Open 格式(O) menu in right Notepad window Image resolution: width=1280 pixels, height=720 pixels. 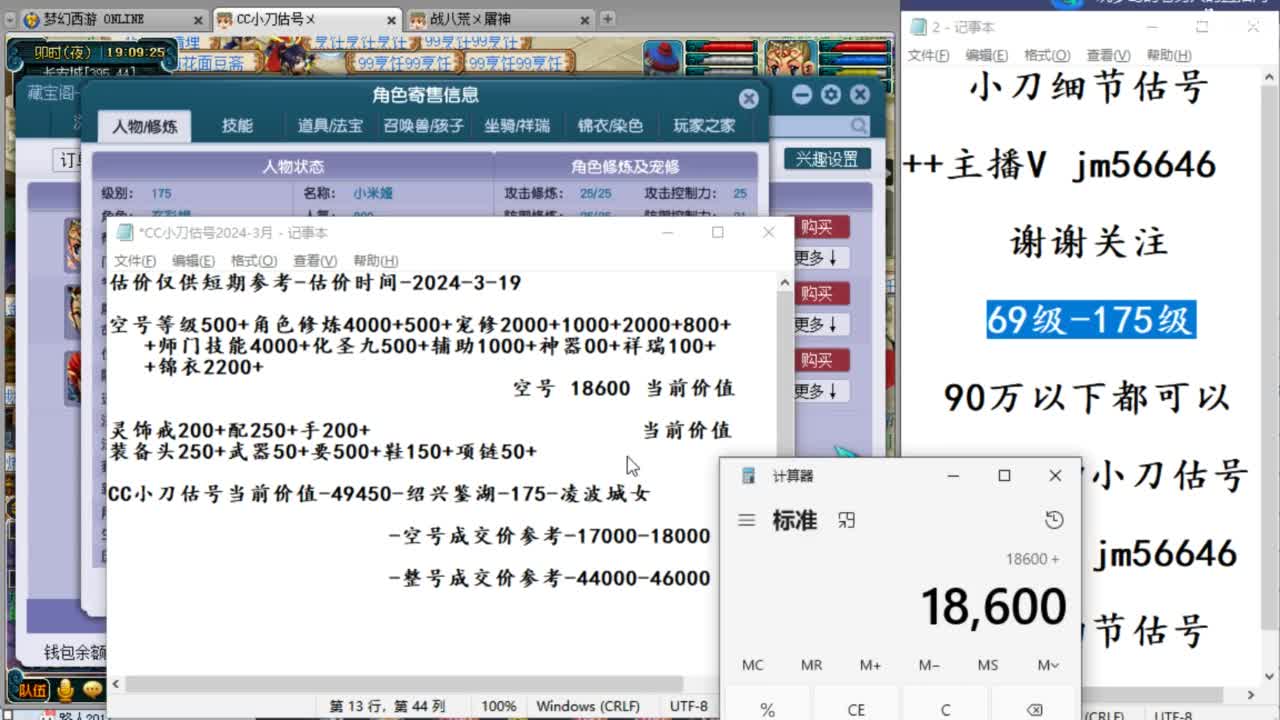[1047, 56]
